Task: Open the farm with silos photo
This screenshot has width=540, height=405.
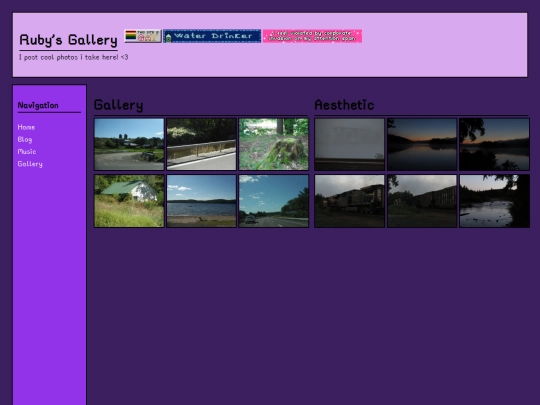Action: click(129, 144)
